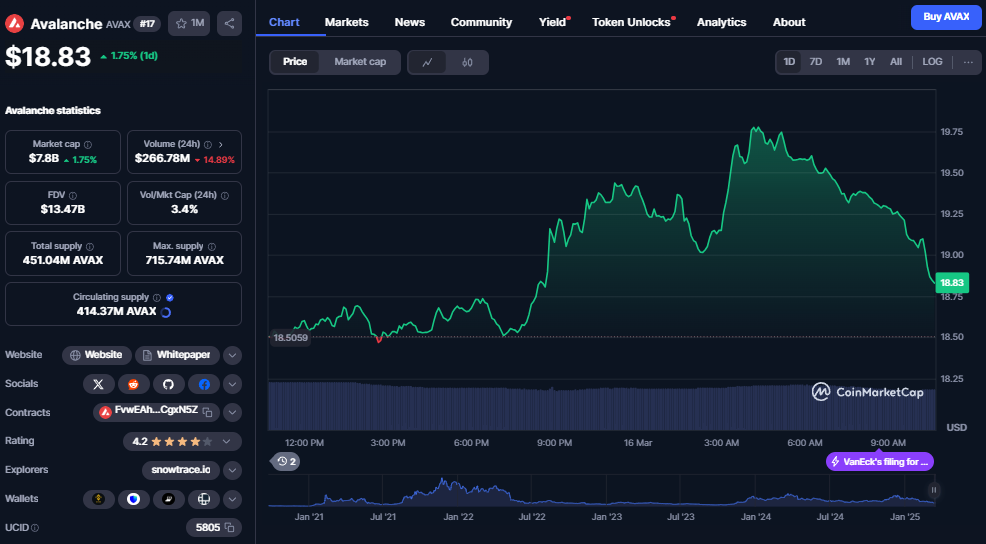Switch chart to Market cap view
The image size is (986, 544).
pyautogui.click(x=360, y=62)
